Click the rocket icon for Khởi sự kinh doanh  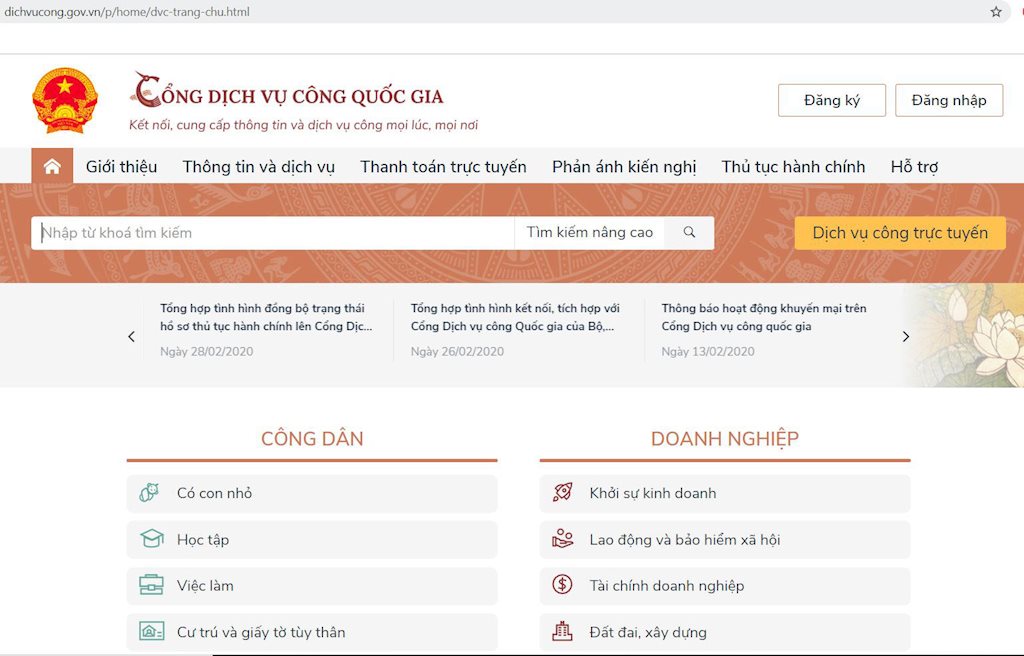(562, 493)
